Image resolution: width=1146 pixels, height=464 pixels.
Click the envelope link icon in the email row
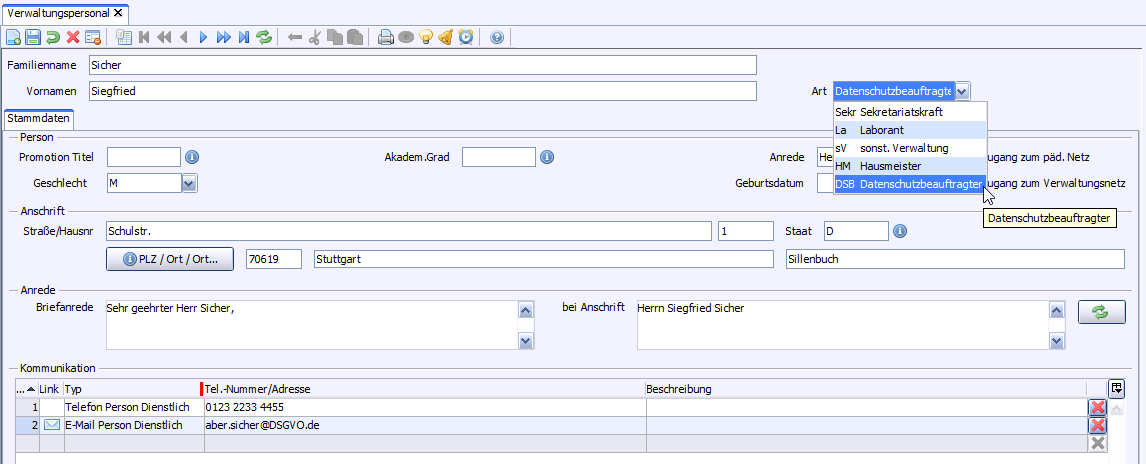(52, 426)
